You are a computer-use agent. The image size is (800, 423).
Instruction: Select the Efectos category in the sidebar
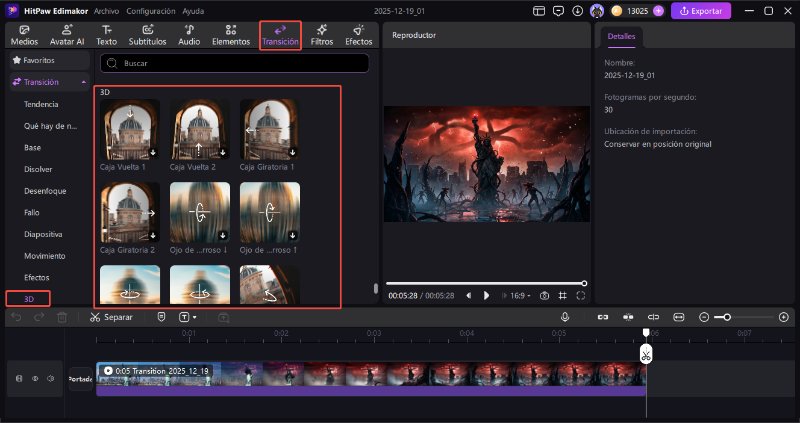pos(36,278)
